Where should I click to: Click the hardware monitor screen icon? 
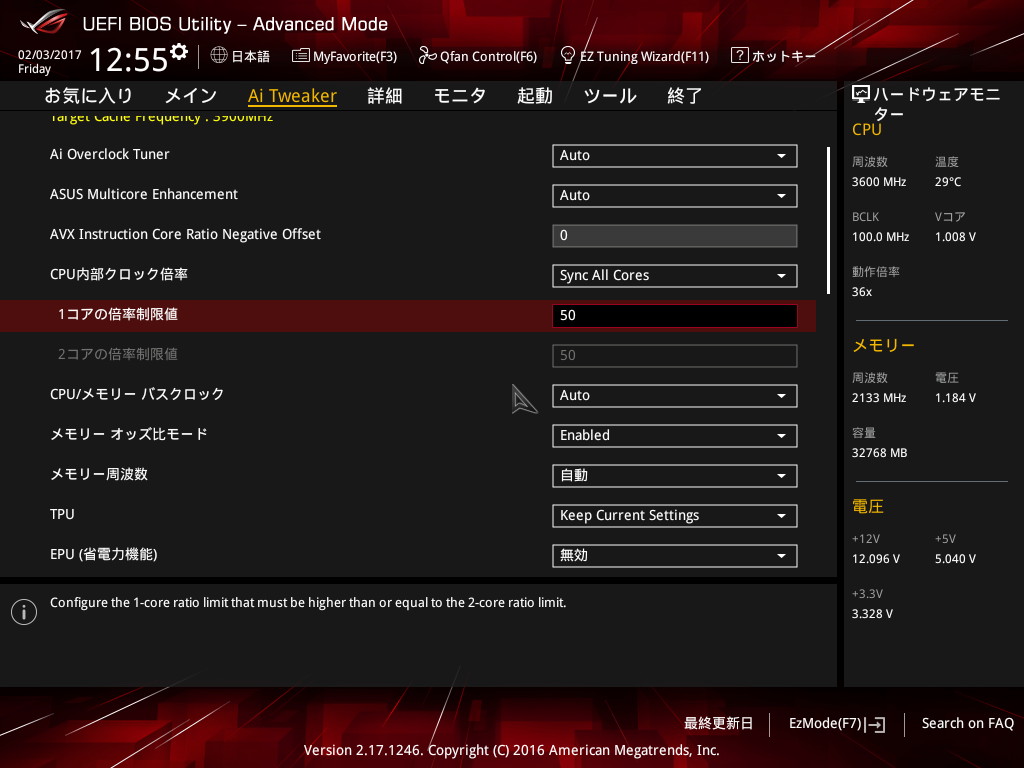pyautogui.click(x=861, y=94)
